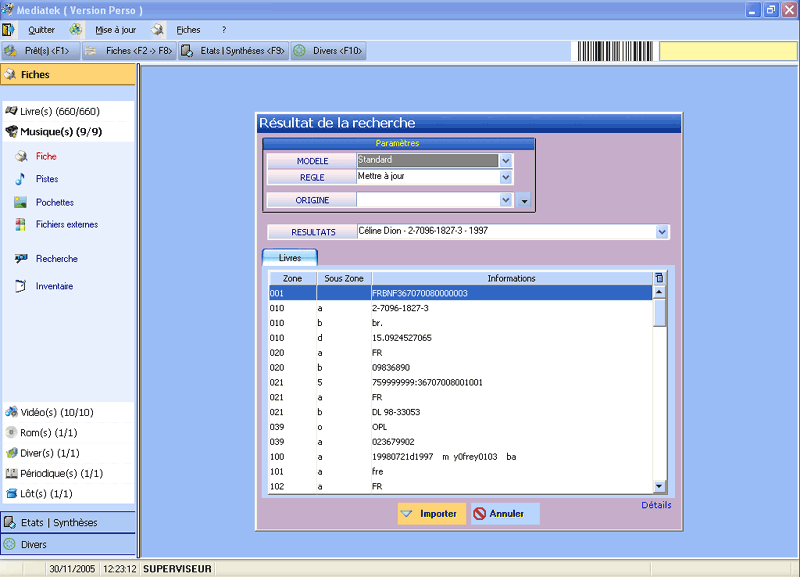
Task: Expand the ORIGINE dropdown arrow
Action: pyautogui.click(x=506, y=200)
